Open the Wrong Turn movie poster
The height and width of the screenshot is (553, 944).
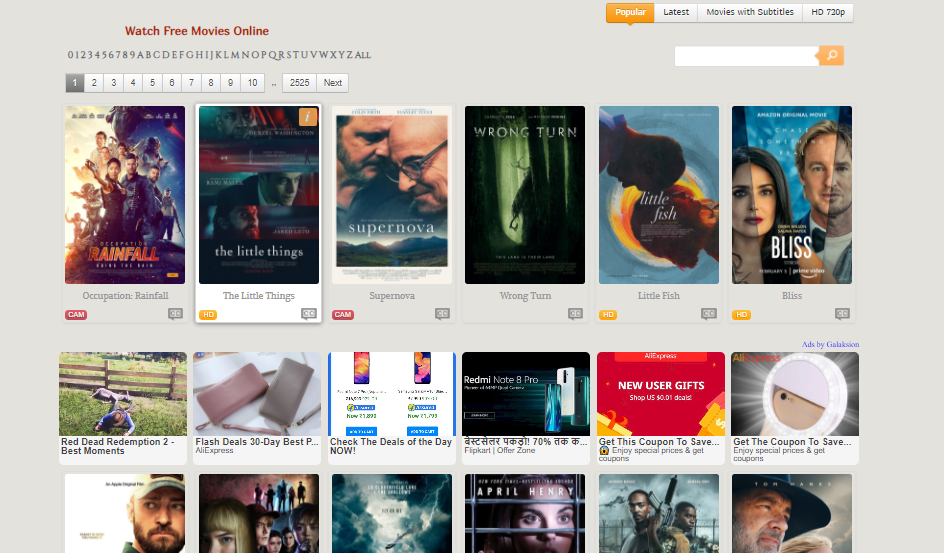point(525,195)
